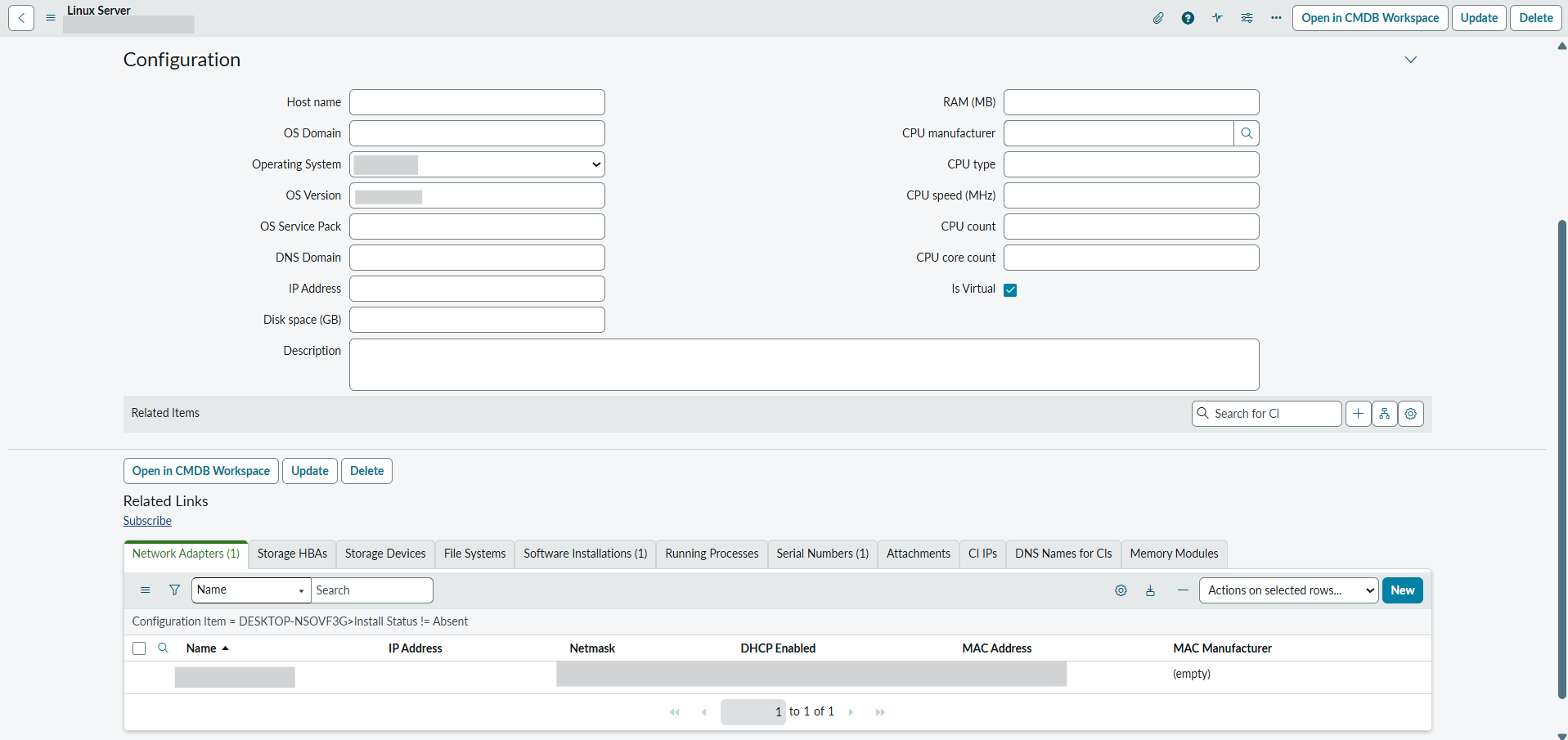Screen dimensions: 1568x740
Task: Switch to the Network Adapters tab
Action: click(x=186, y=554)
